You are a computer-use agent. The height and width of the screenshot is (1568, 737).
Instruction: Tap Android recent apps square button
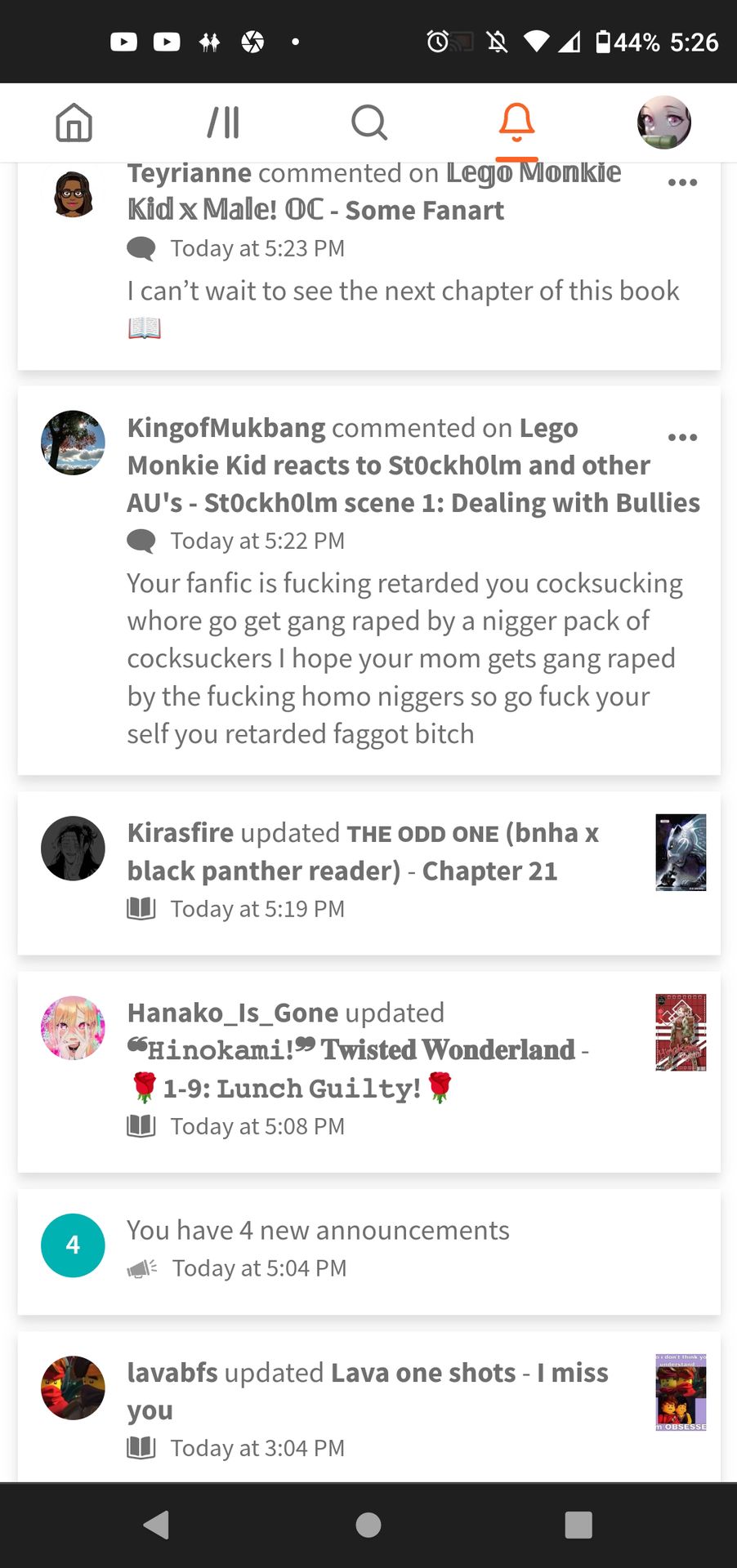pos(578,1525)
